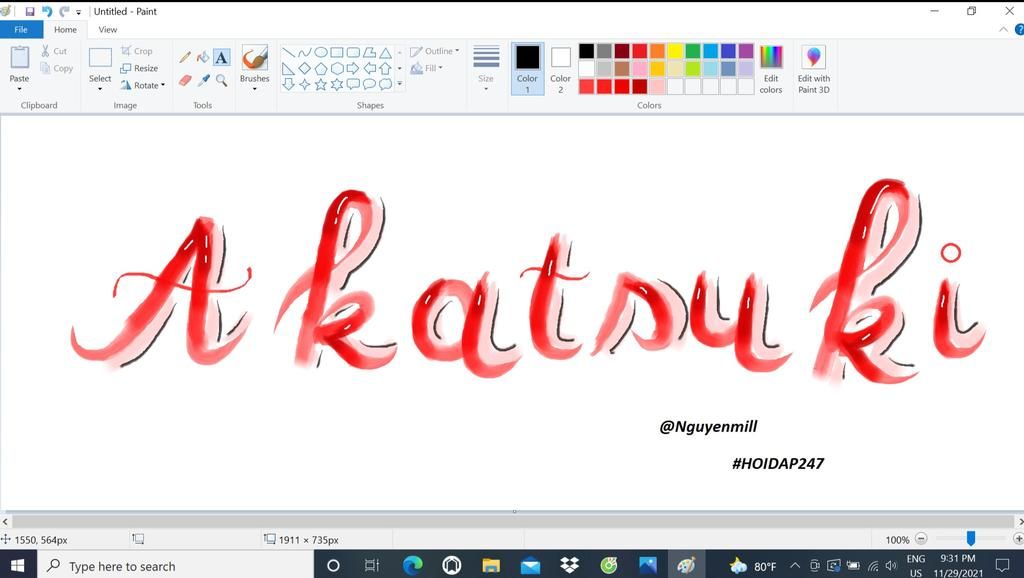Pick the green color swatch
1024x578 pixels.
(x=693, y=51)
